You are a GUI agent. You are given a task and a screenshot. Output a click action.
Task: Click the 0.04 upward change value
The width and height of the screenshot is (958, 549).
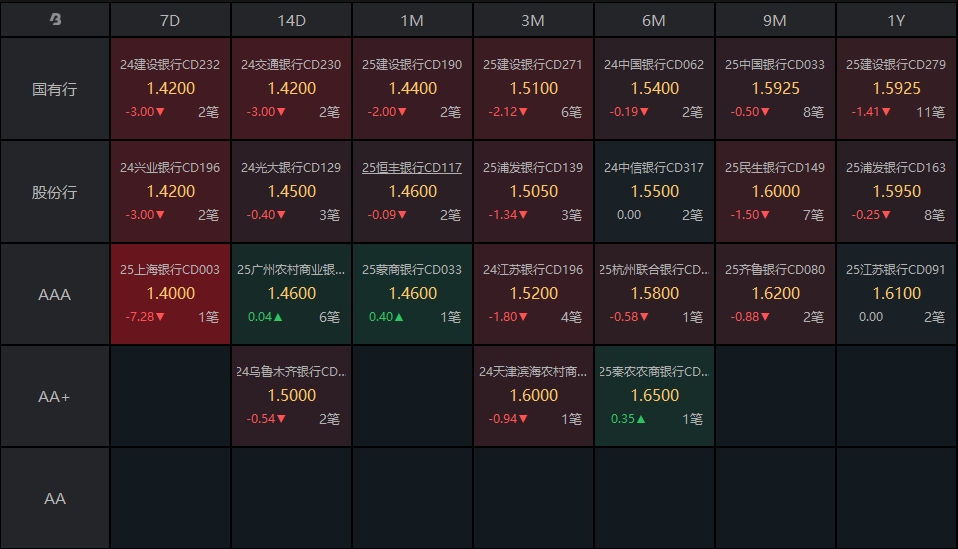[x=265, y=317]
